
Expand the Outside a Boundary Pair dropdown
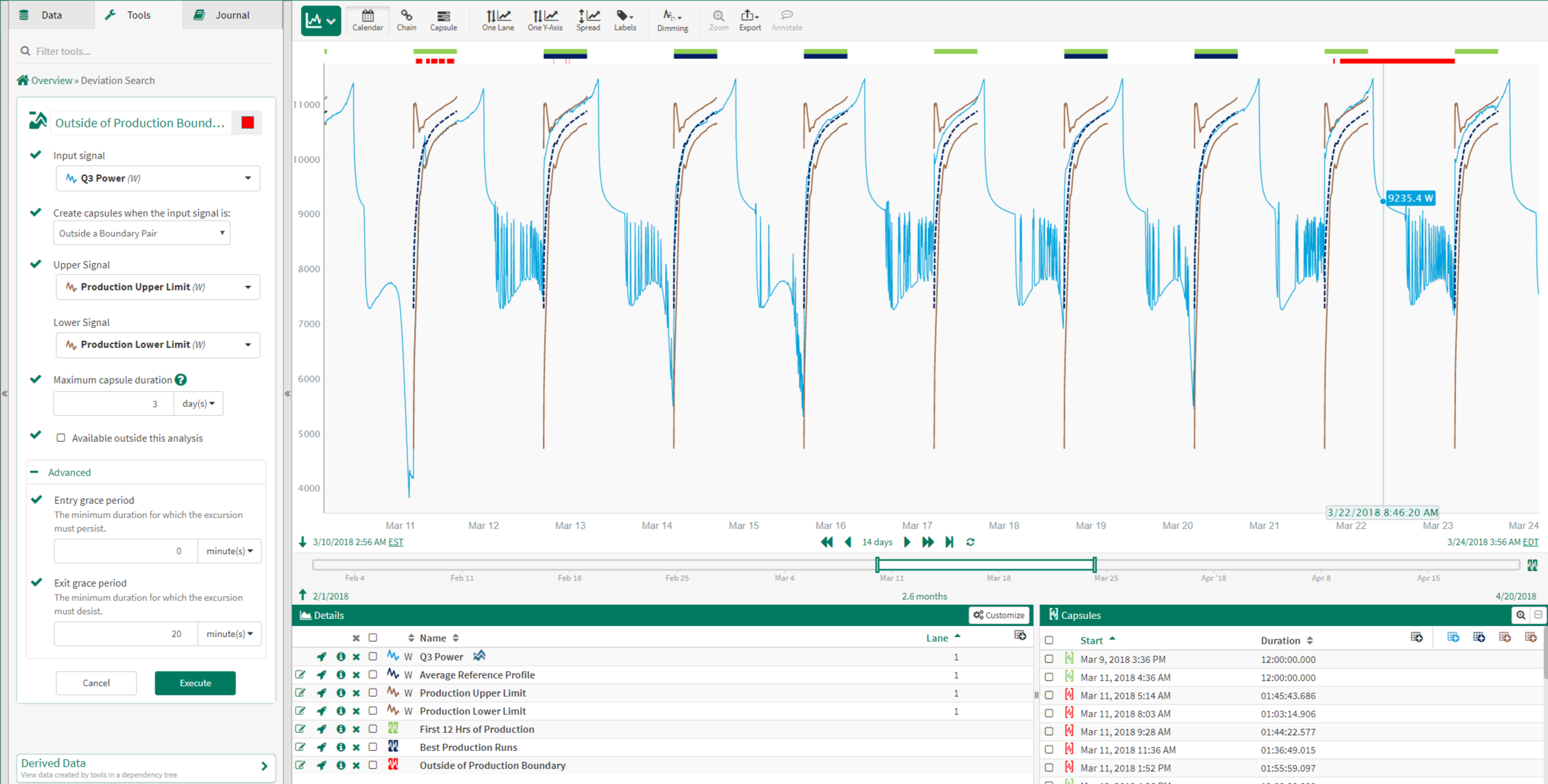click(142, 234)
